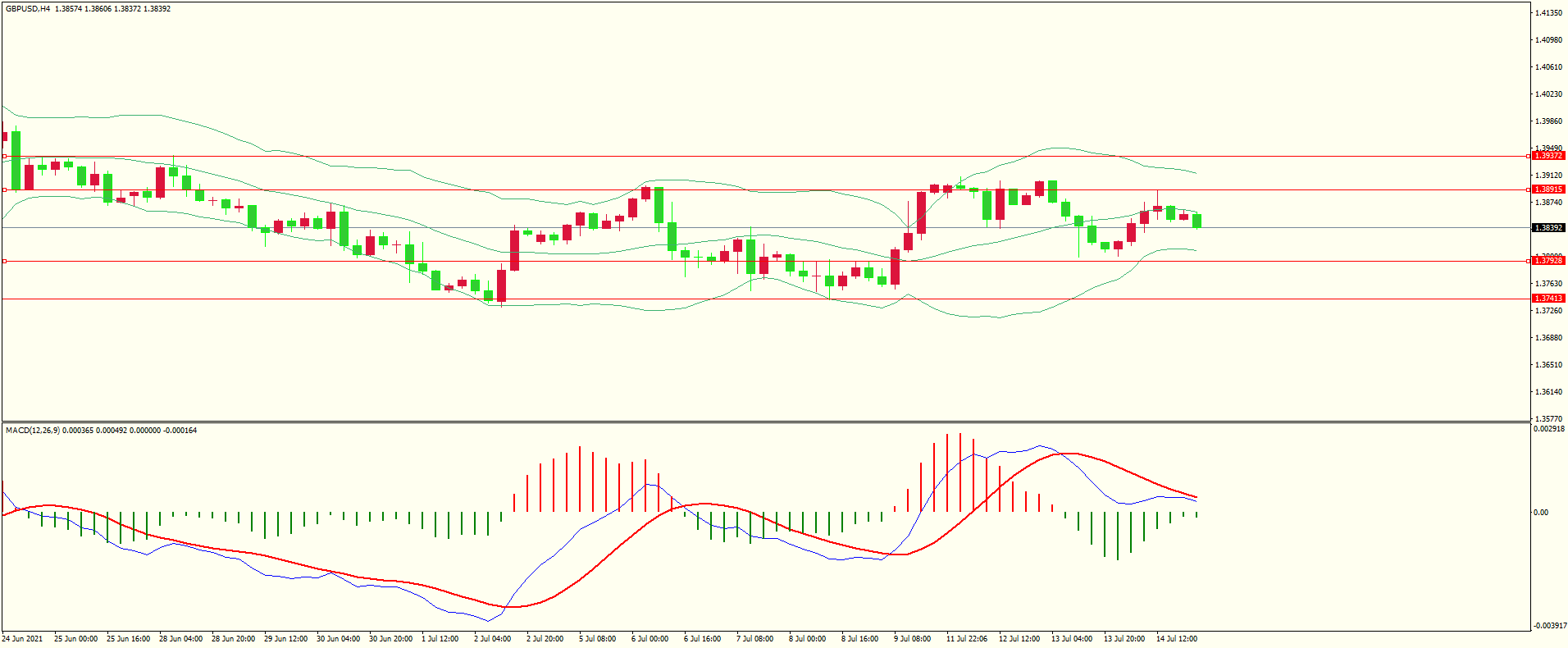Viewport: 1568px width, 648px height.
Task: Click the -0.003917 MACD scale value
Action: [x=1549, y=626]
